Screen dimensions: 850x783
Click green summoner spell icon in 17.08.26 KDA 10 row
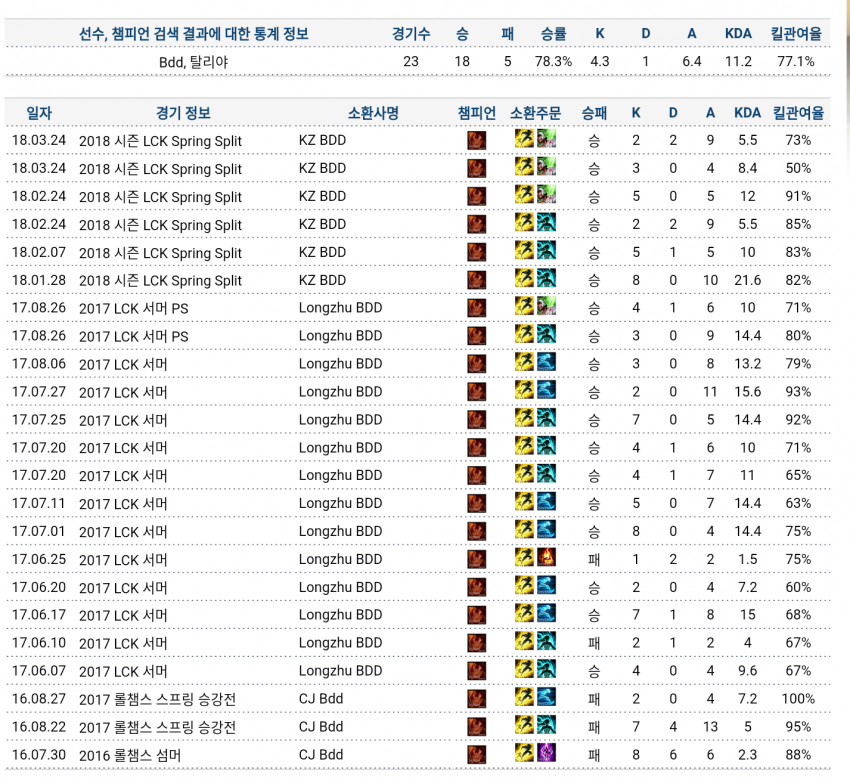(x=546, y=306)
